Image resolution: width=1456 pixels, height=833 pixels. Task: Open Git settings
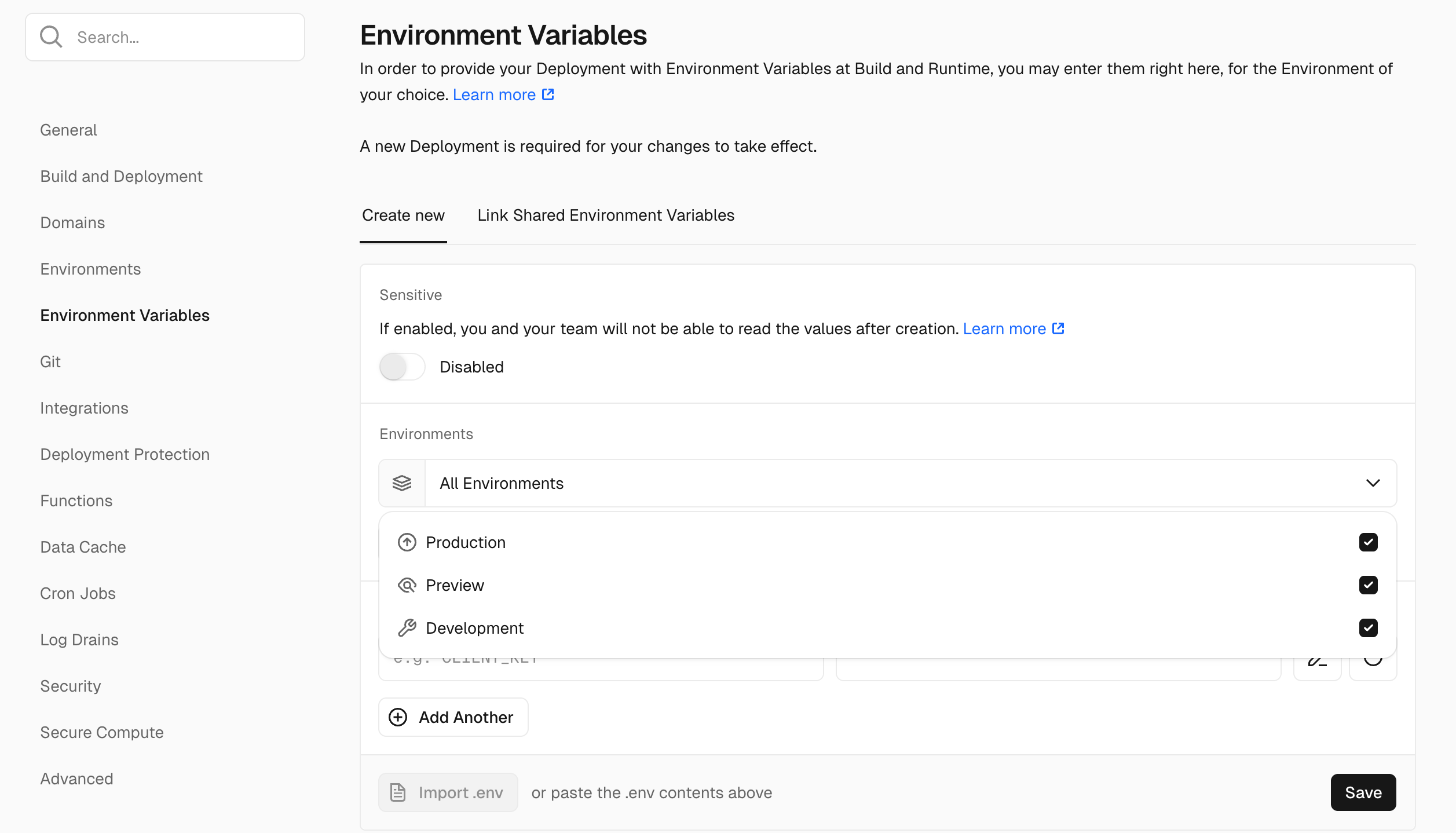tap(50, 361)
